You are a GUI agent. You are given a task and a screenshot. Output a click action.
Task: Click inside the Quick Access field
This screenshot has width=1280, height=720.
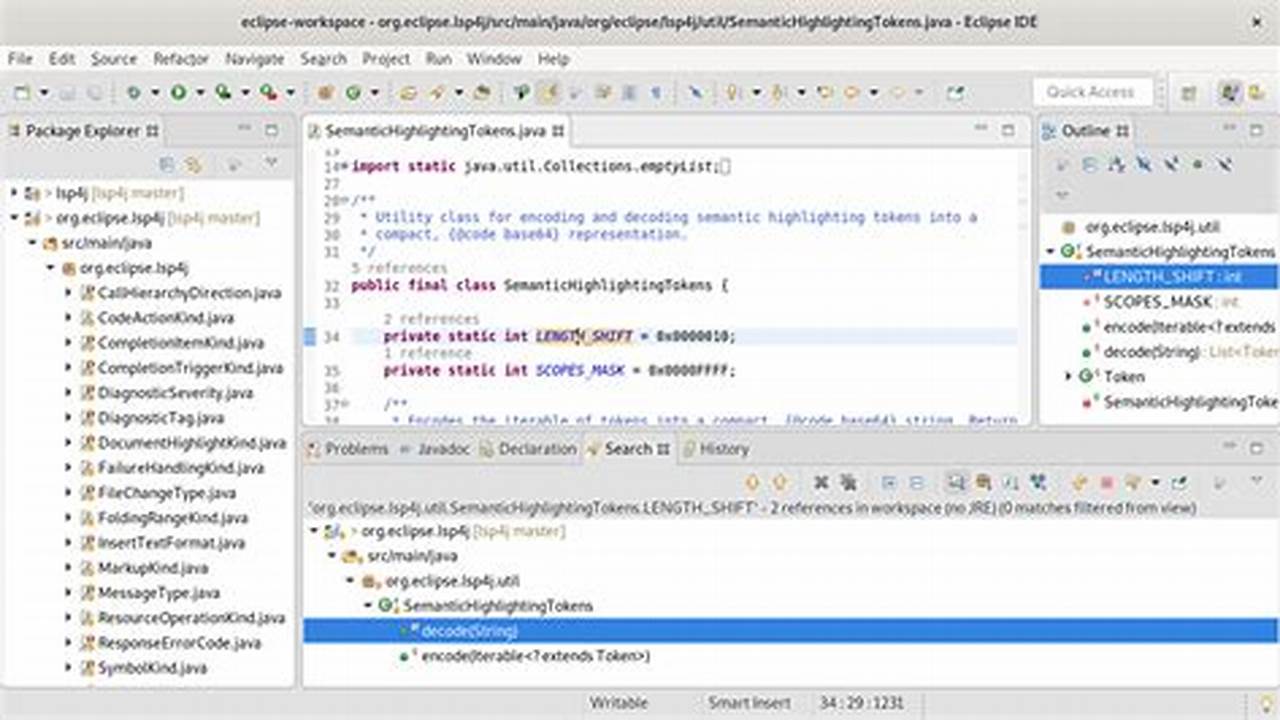(1092, 92)
